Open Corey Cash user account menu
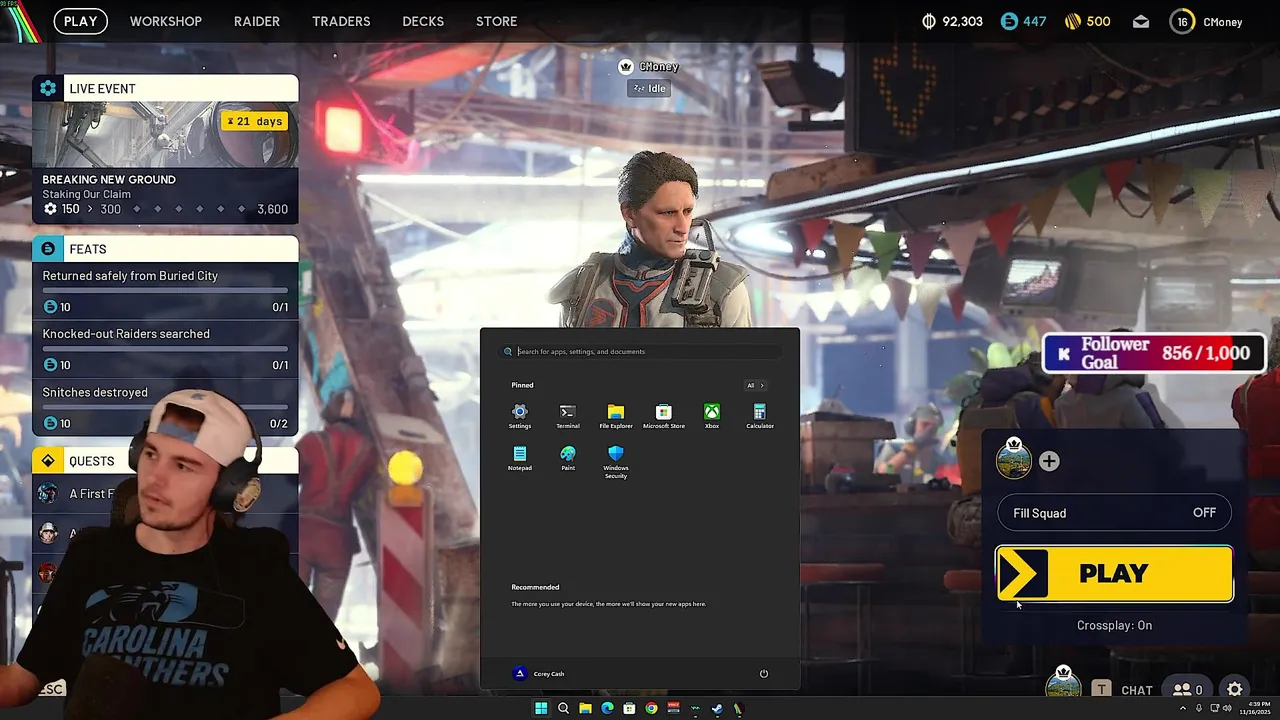 click(539, 673)
